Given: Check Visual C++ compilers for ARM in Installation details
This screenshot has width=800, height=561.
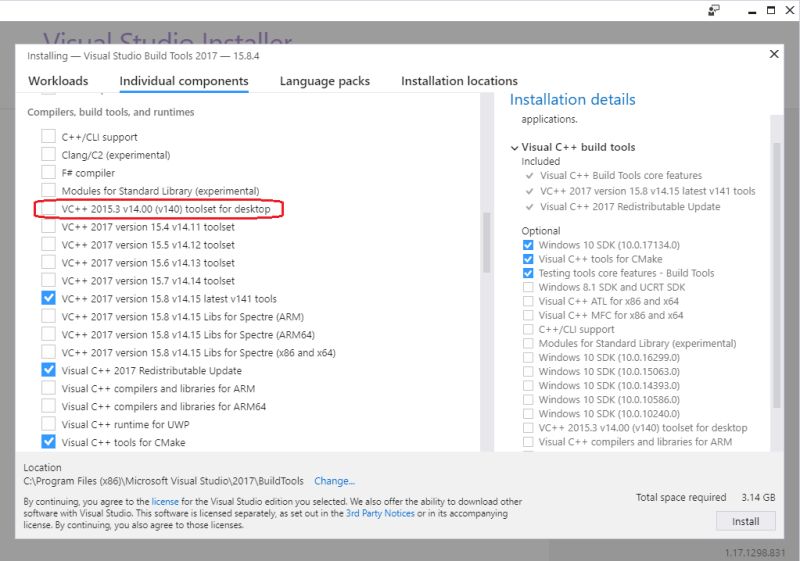Looking at the screenshot, I should (x=528, y=442).
